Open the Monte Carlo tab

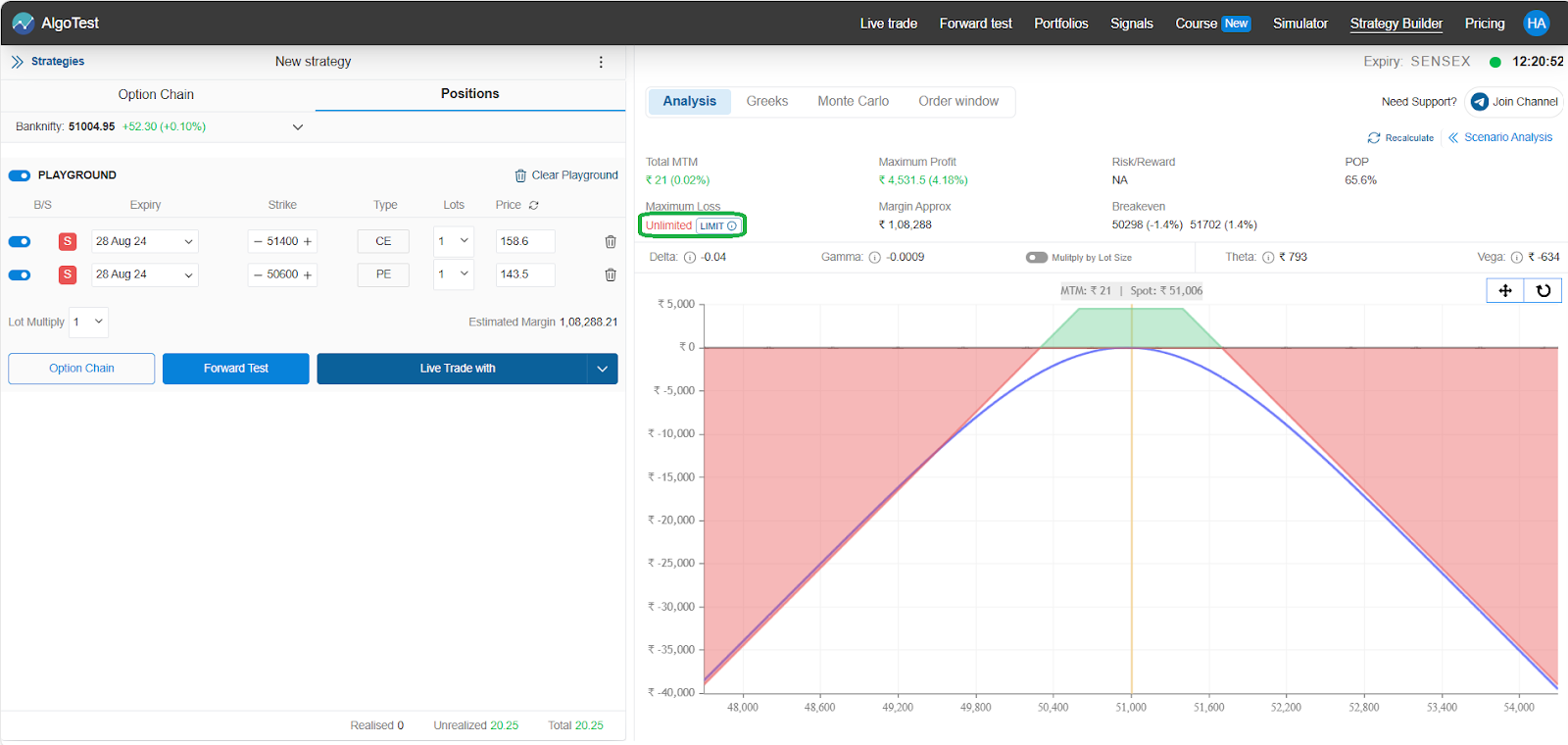(x=854, y=101)
